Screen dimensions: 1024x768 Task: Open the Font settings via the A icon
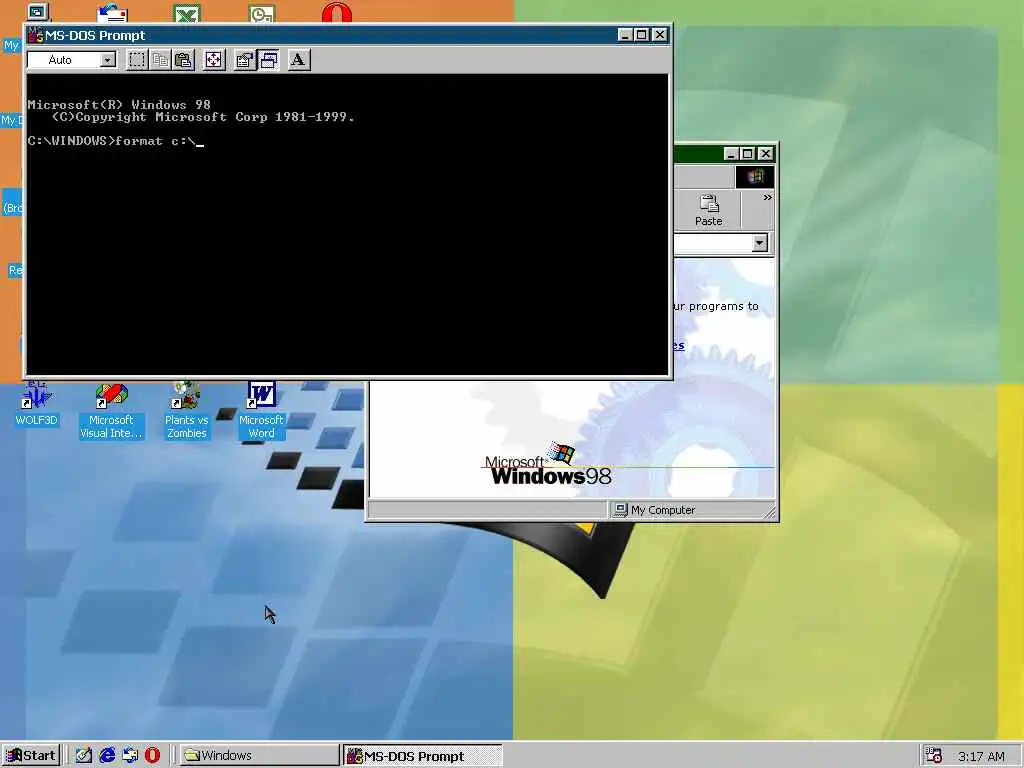point(298,60)
